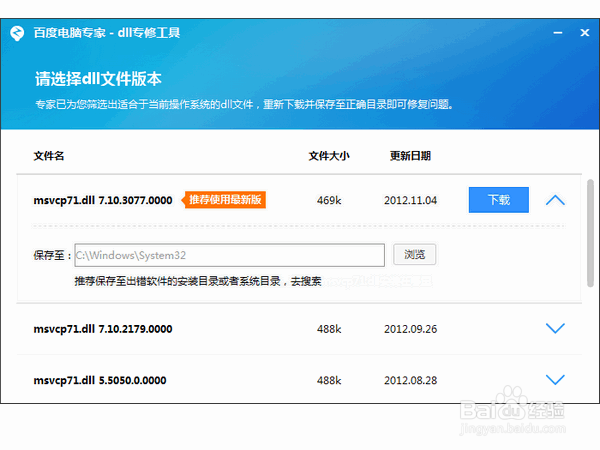Click the 文件大小 column header

[329, 156]
